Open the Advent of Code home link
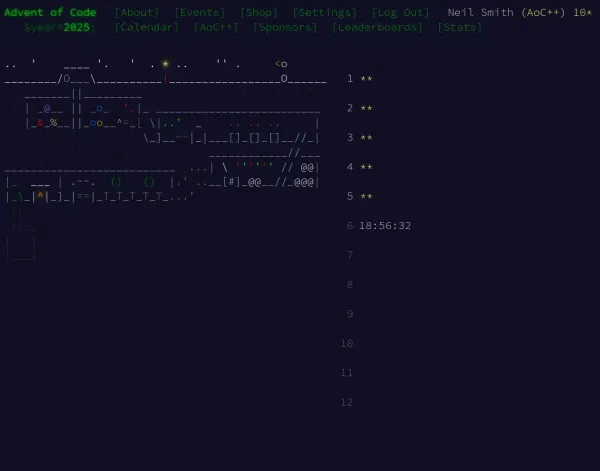The height and width of the screenshot is (471, 600). pyautogui.click(x=50, y=12)
